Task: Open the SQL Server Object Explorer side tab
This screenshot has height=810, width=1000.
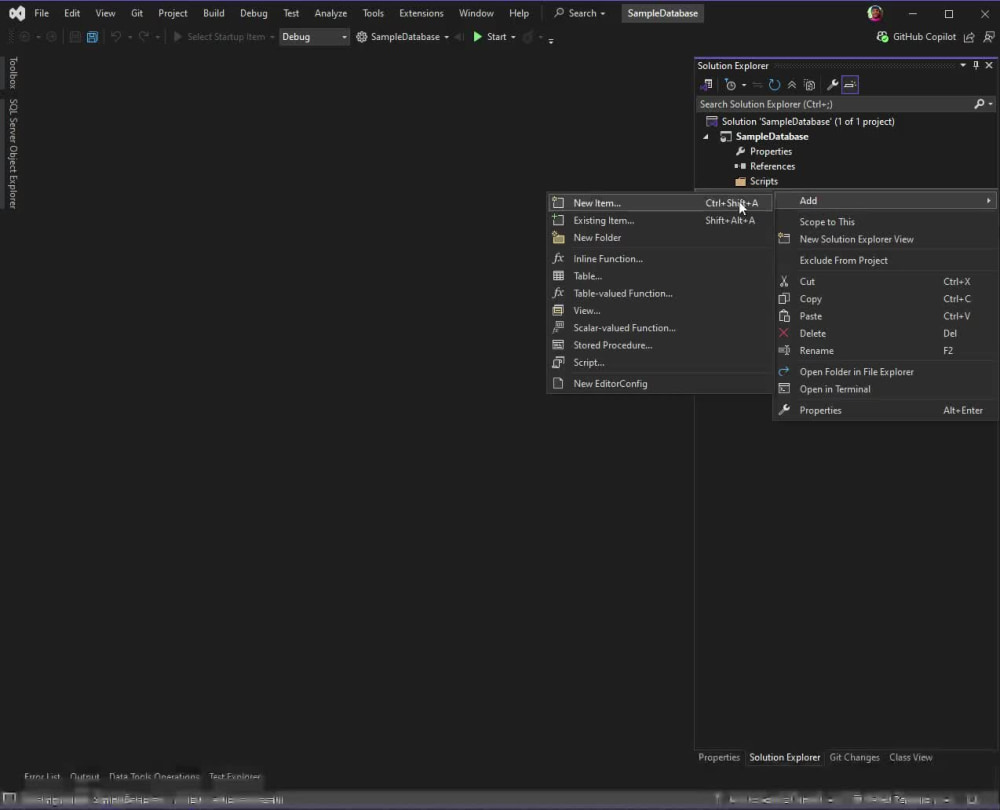Action: pos(13,154)
